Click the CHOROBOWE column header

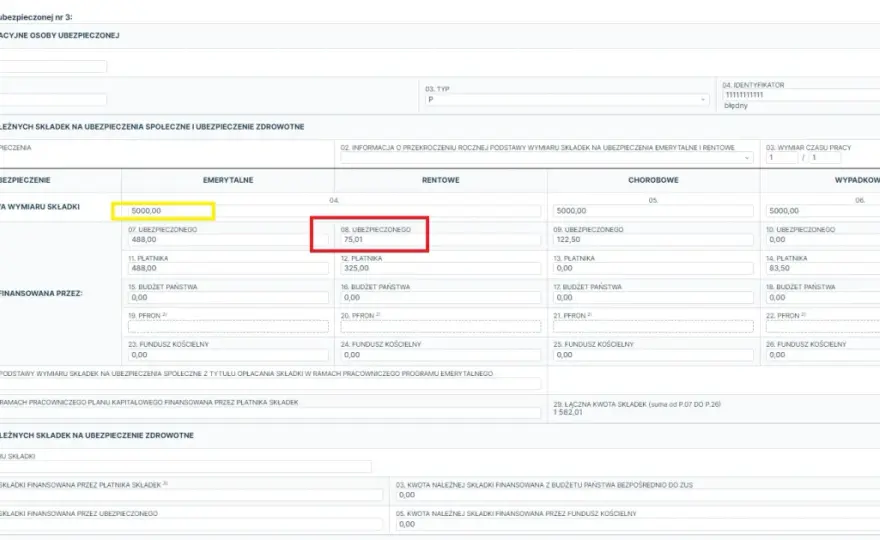point(653,180)
